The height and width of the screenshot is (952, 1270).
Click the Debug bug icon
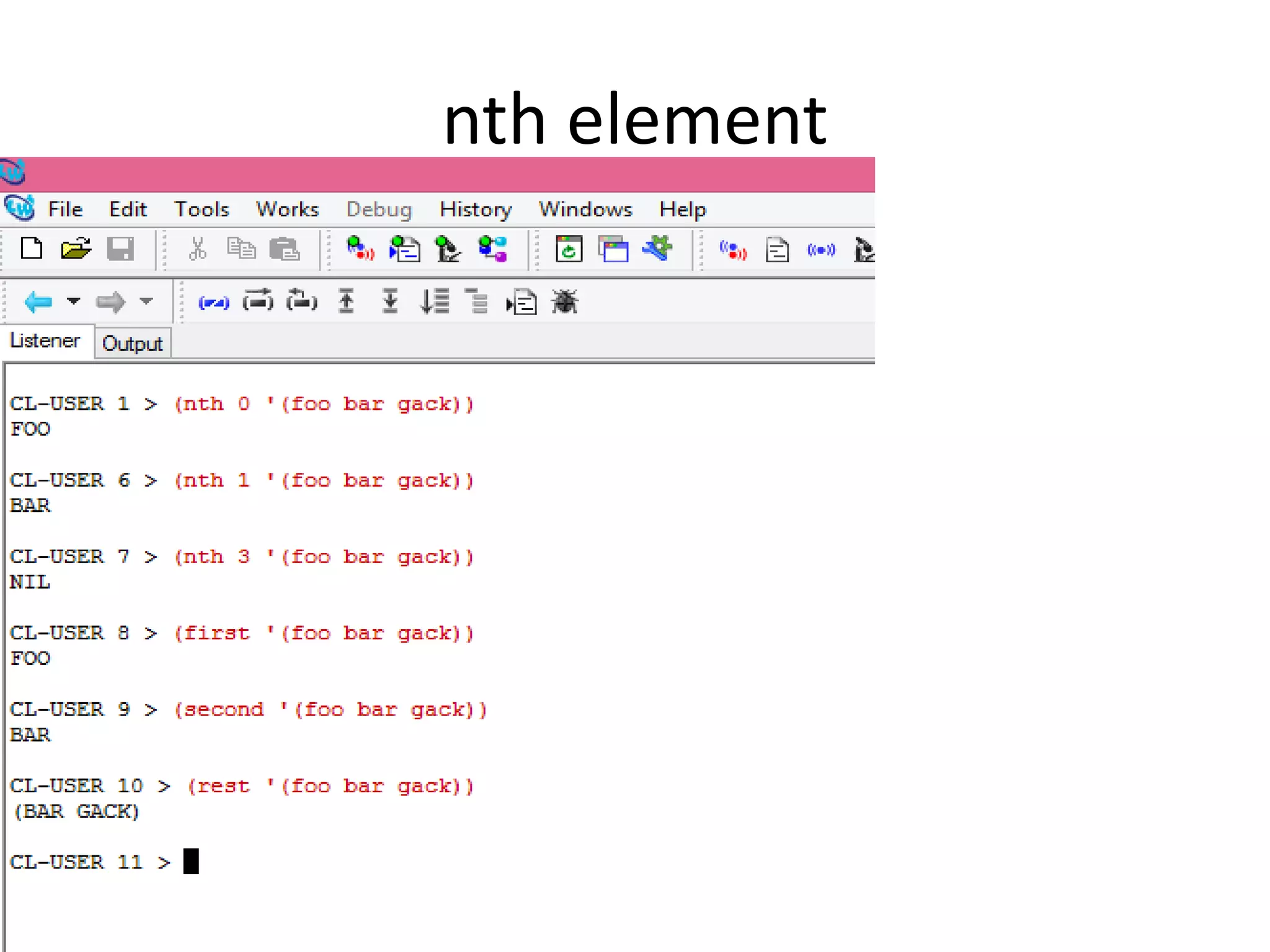pyautogui.click(x=564, y=302)
